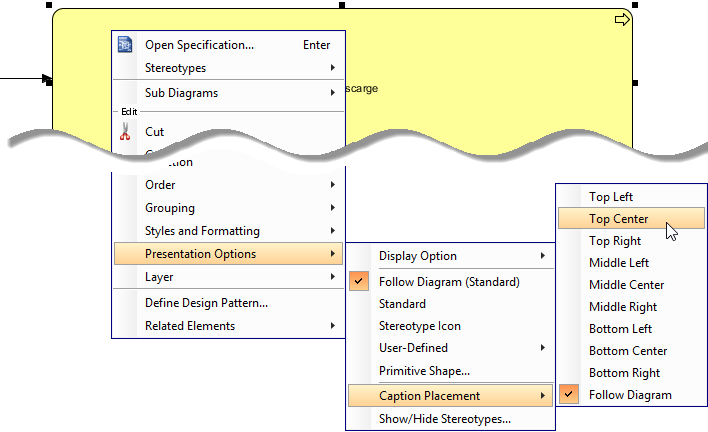Choose Top Center caption placement

[618, 219]
